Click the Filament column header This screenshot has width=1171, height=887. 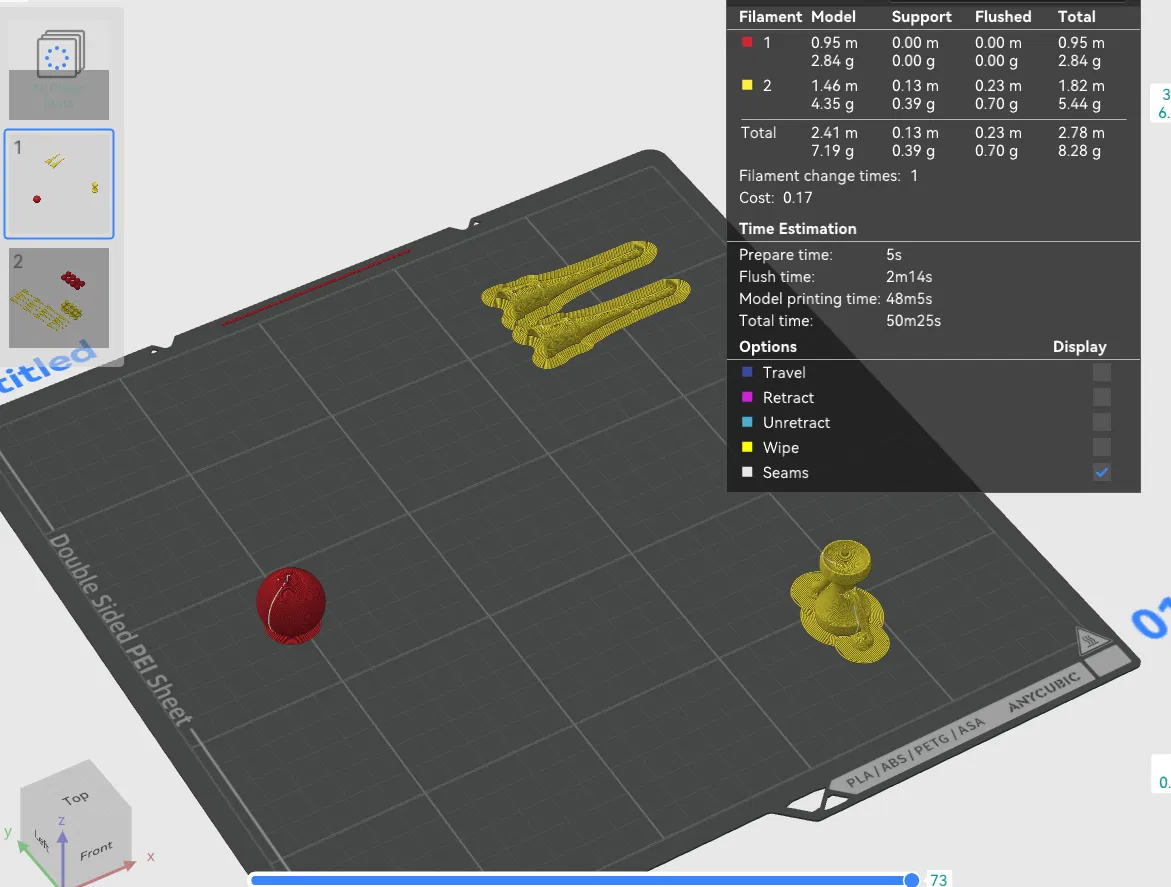pos(770,16)
